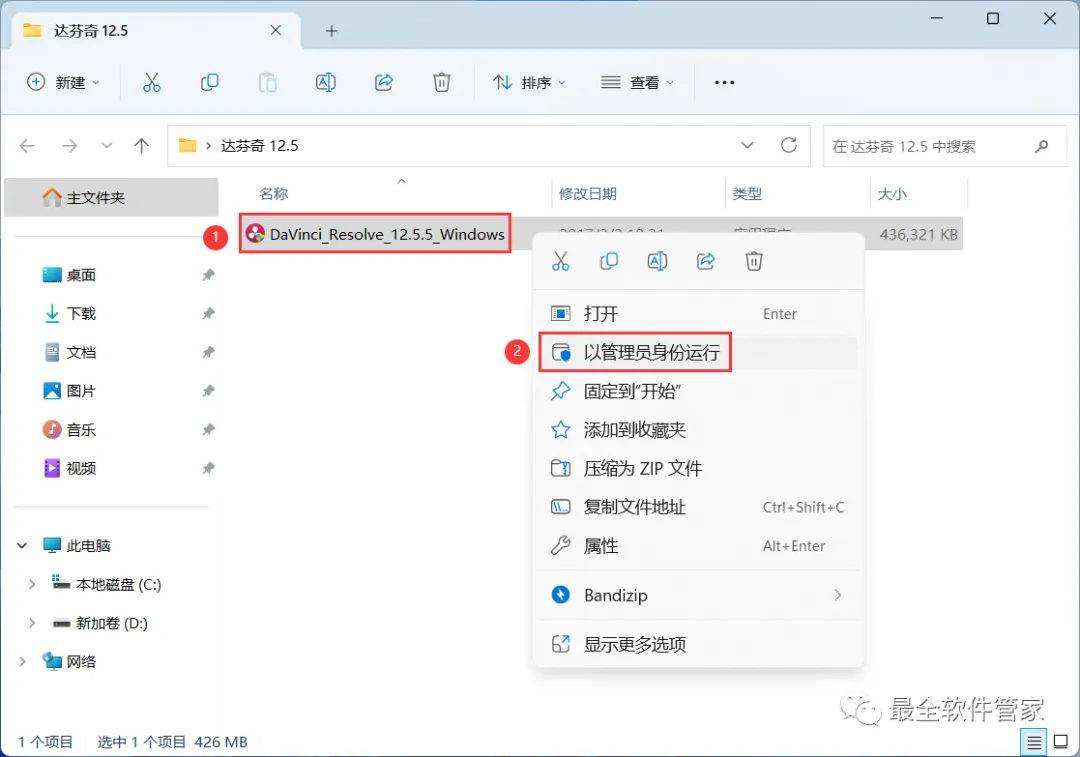The image size is (1080, 757).
Task: Click the pin icon beside 下载
Action: 208,313
